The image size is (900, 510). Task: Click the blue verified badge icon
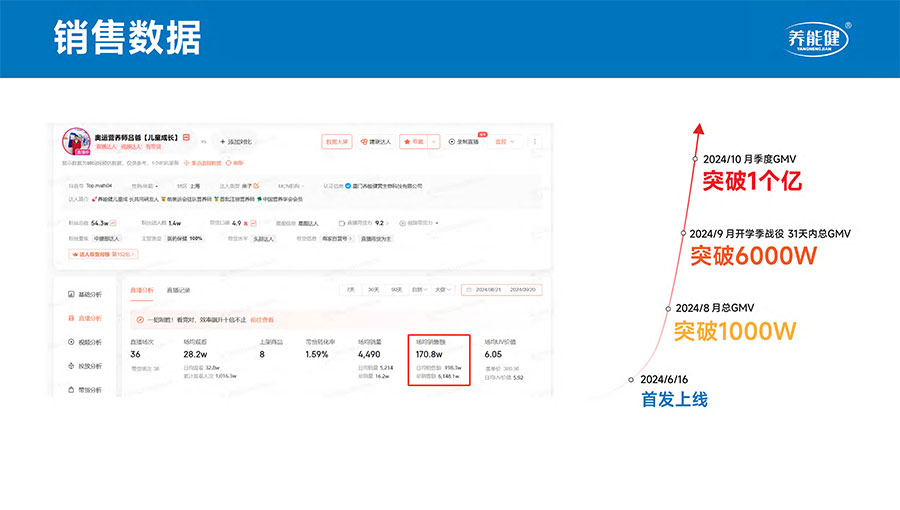(347, 186)
